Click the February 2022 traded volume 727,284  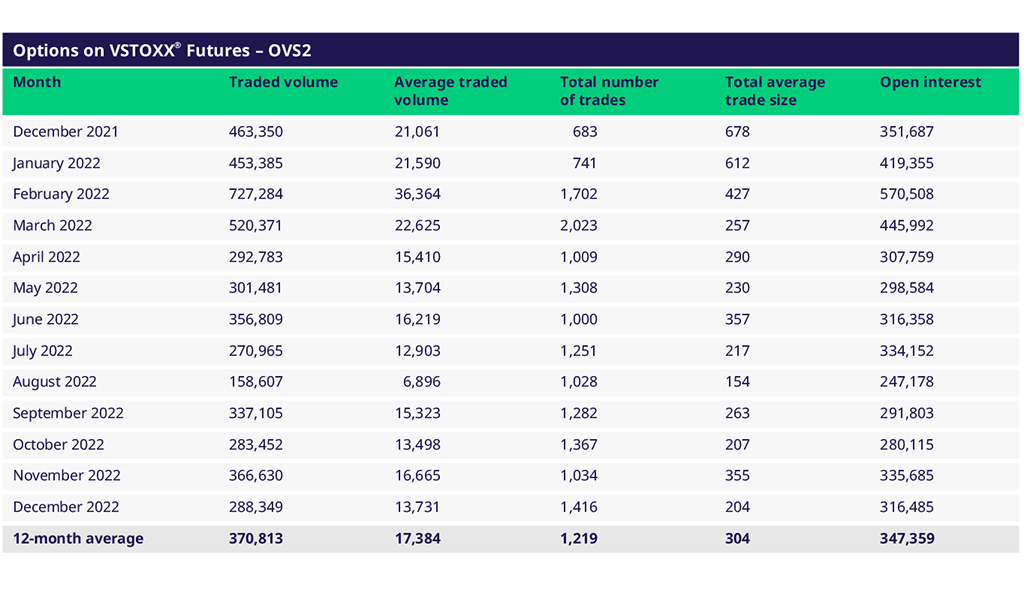pyautogui.click(x=255, y=194)
